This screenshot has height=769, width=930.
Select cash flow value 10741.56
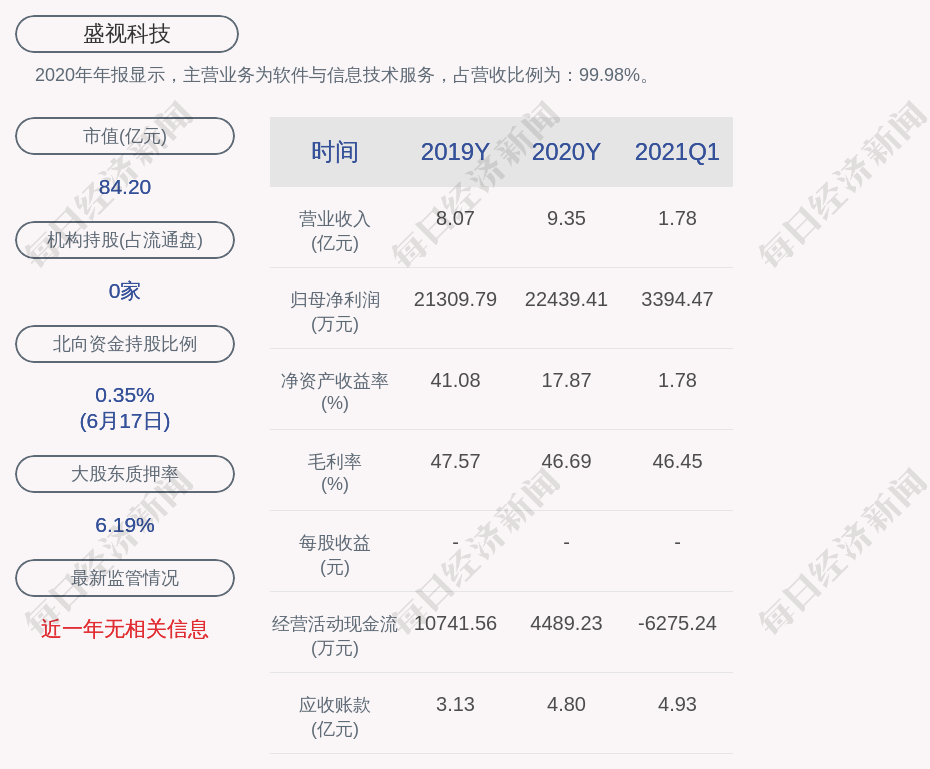click(x=455, y=623)
